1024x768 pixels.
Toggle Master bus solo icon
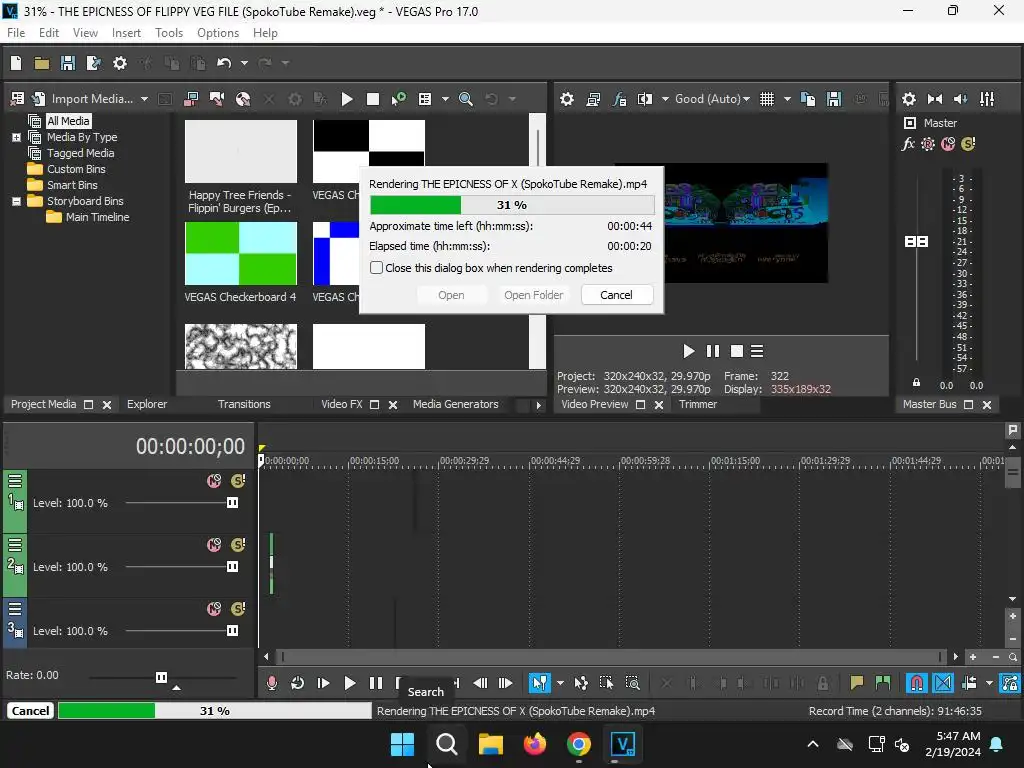coord(968,144)
